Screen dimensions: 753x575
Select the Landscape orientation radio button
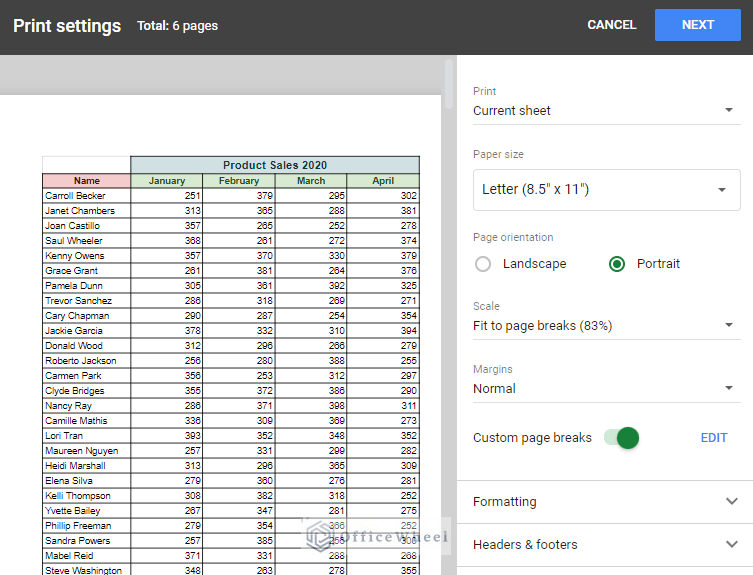(484, 264)
